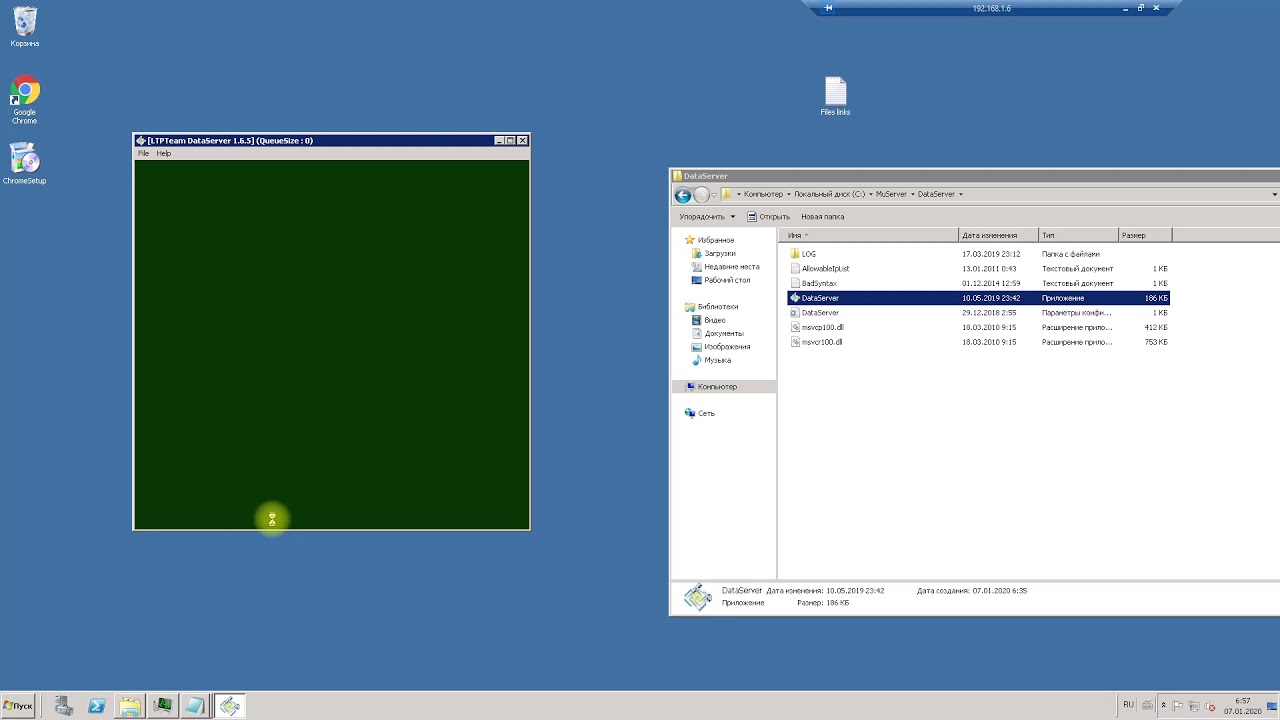Sort files by Дата изменения column

[x=998, y=236]
